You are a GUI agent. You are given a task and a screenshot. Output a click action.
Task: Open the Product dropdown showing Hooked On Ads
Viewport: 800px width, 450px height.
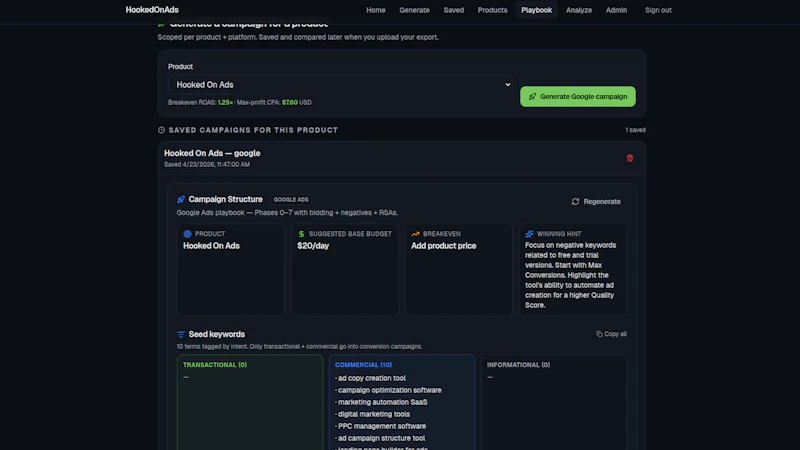point(340,85)
